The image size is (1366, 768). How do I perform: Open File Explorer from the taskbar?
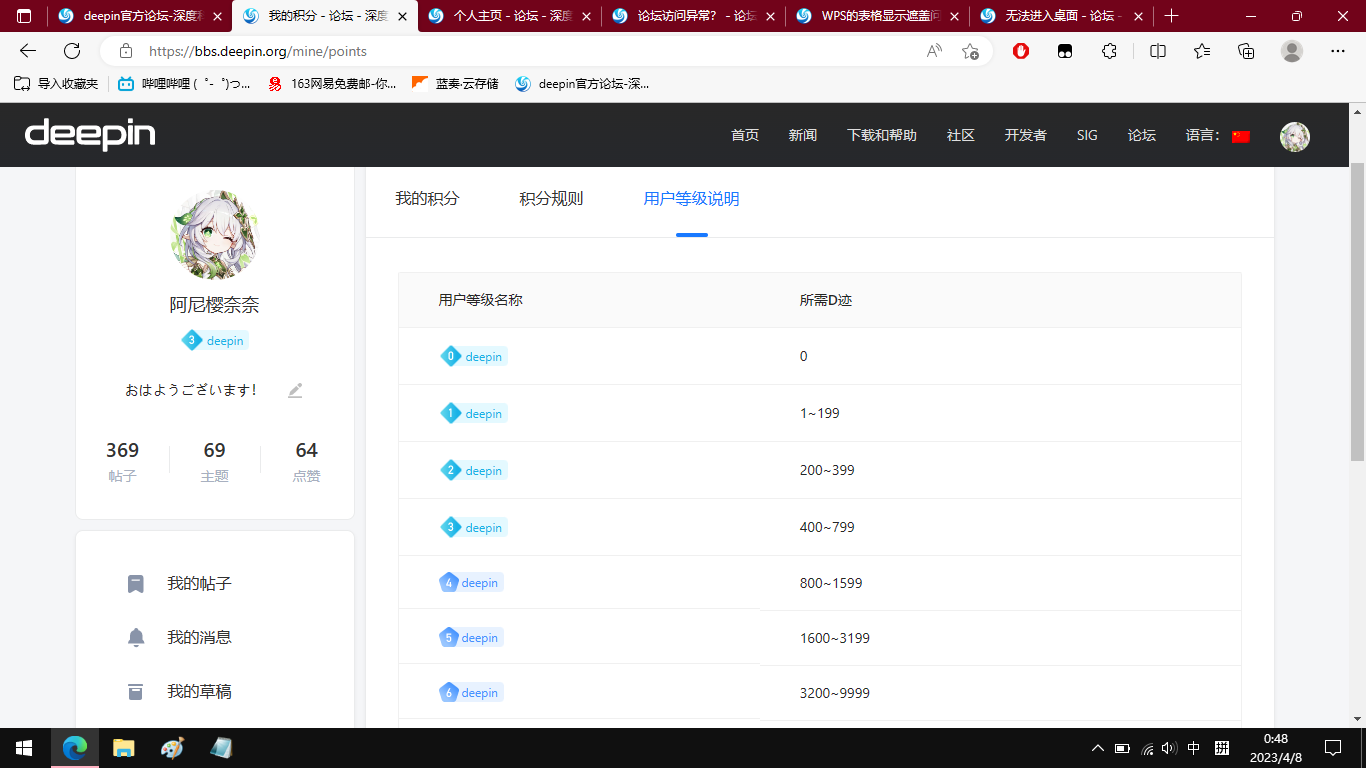[123, 748]
